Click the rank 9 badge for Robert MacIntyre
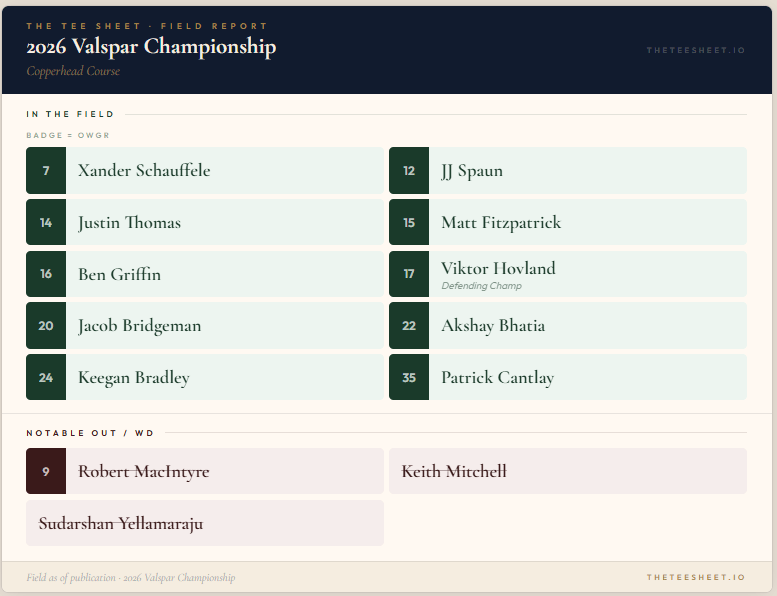The width and height of the screenshot is (777, 596). pos(46,471)
